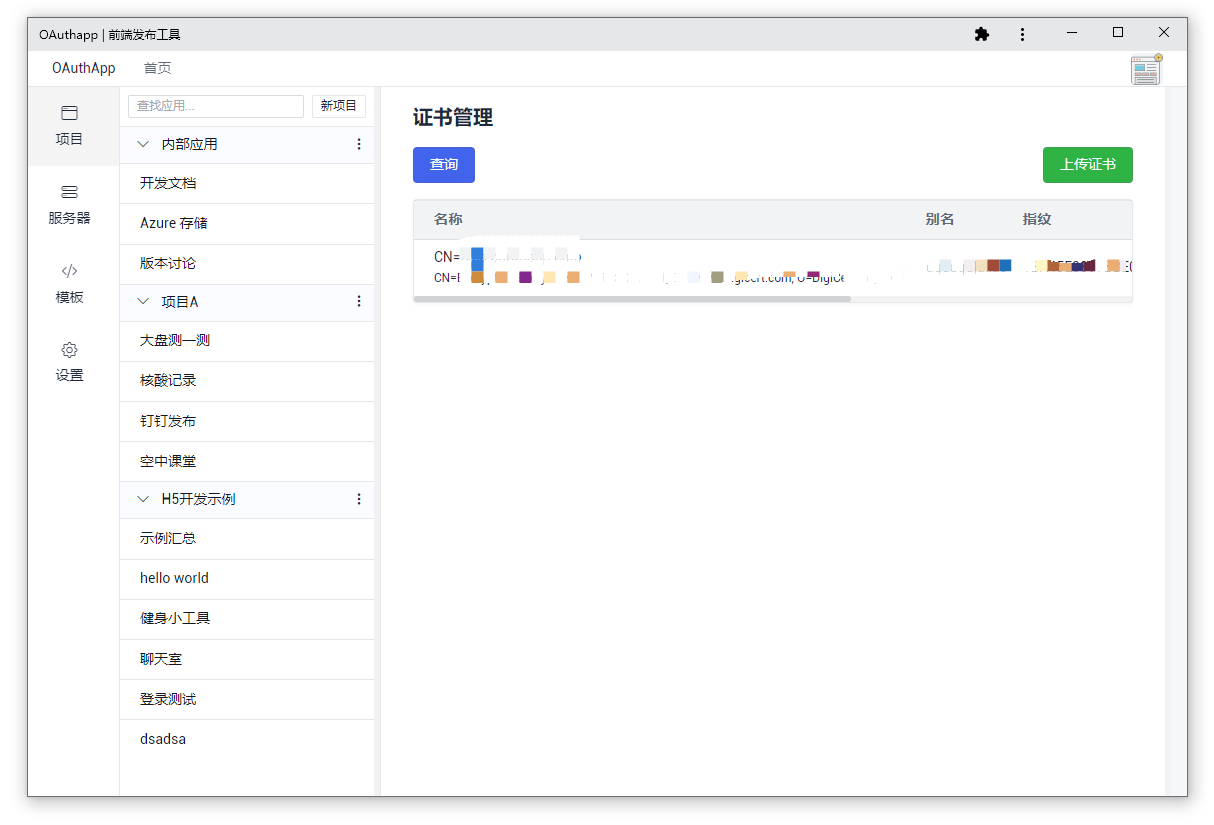Upload a certificate via 上传证书
Viewport: 1214px width, 825px height.
[x=1088, y=165]
